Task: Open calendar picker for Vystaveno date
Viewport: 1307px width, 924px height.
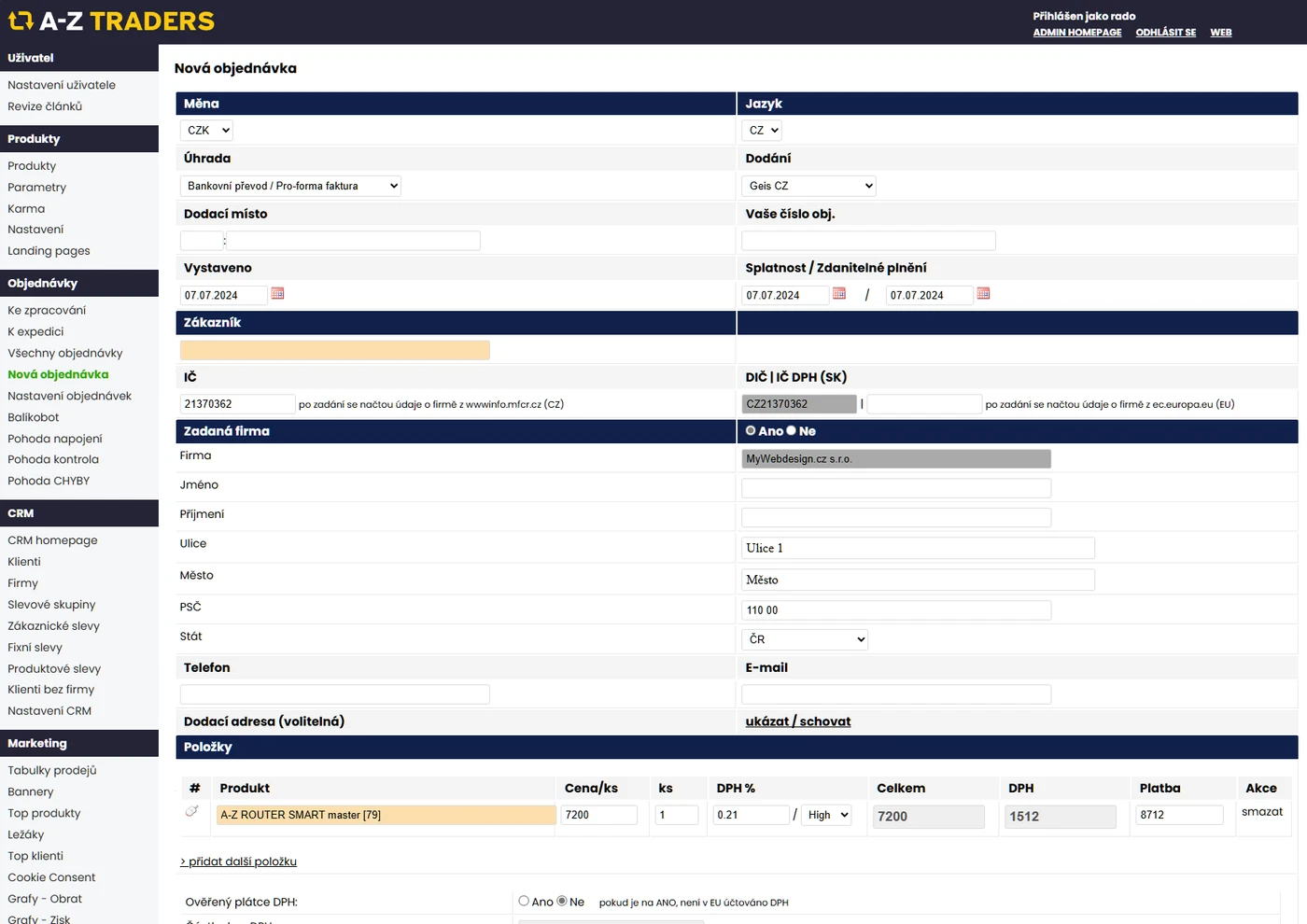Action: tap(277, 294)
